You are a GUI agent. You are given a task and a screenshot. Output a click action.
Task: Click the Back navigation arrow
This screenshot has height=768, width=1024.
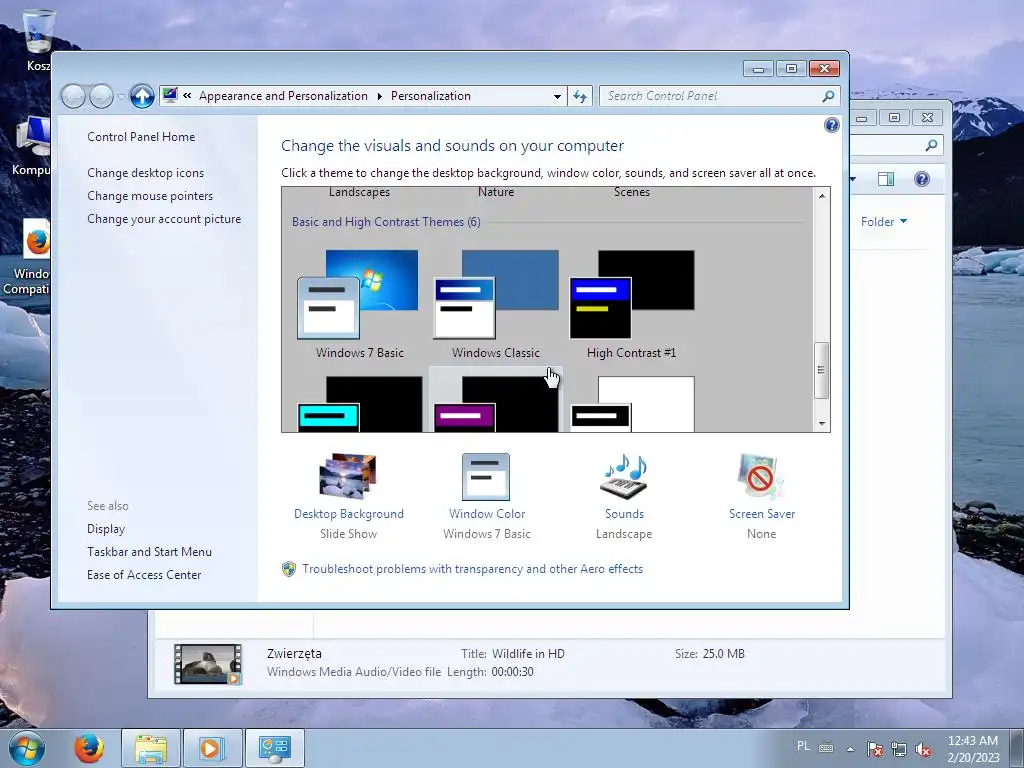pyautogui.click(x=73, y=97)
